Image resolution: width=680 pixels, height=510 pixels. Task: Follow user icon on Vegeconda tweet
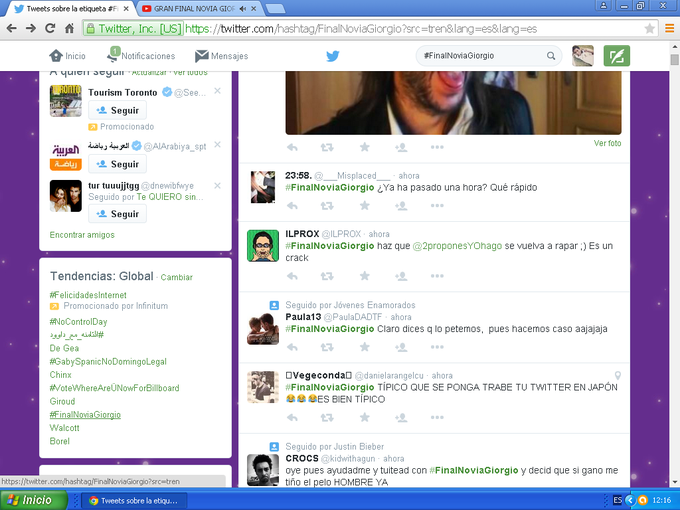click(401, 417)
